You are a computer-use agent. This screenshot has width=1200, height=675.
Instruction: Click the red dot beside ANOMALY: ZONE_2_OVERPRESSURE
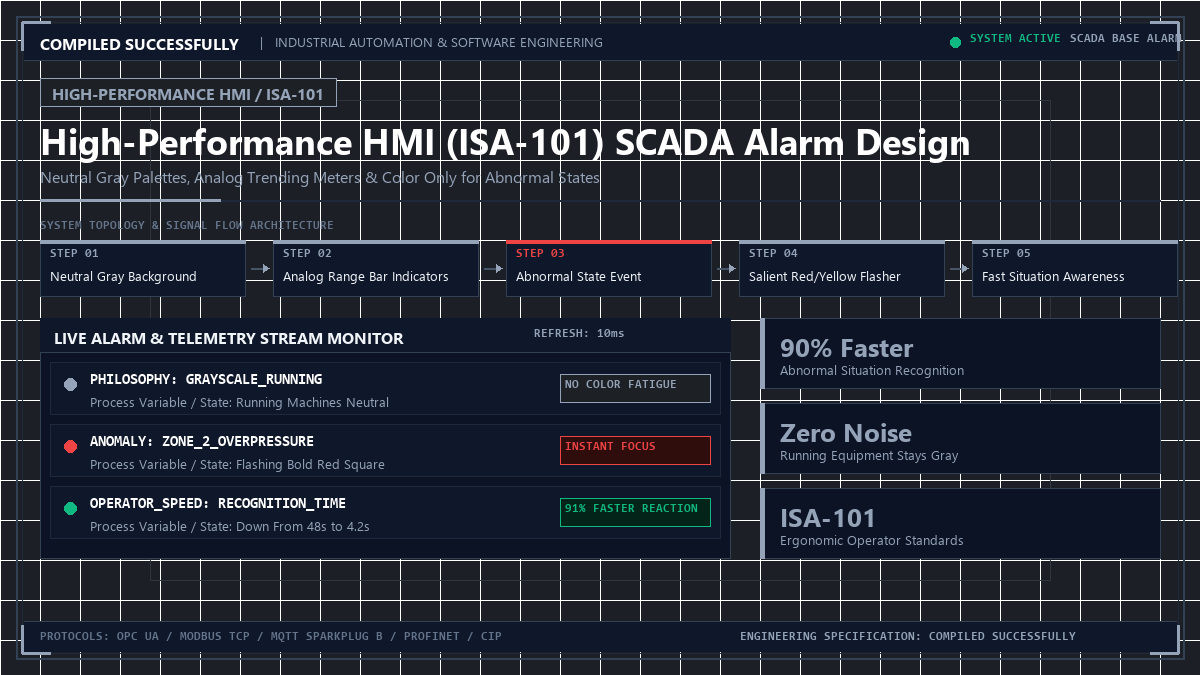(x=70, y=447)
